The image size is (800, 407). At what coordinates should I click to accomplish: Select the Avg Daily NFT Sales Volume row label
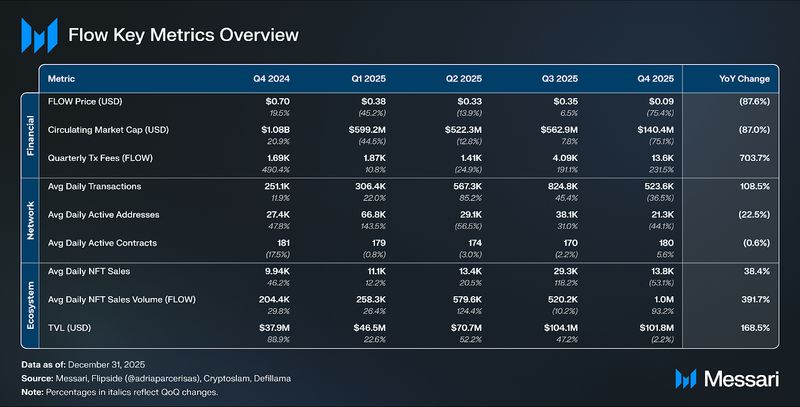[x=123, y=297]
